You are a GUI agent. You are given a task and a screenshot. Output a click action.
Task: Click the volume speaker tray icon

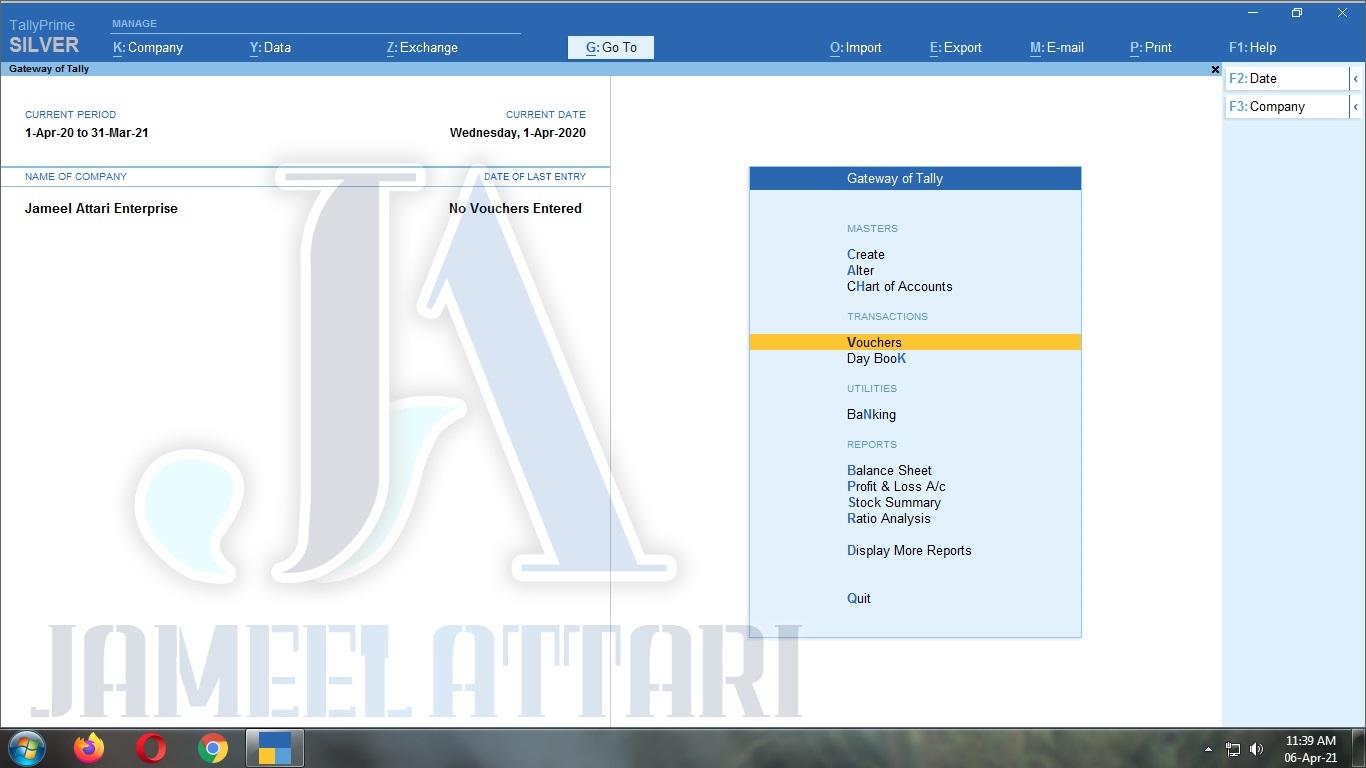(x=1256, y=749)
